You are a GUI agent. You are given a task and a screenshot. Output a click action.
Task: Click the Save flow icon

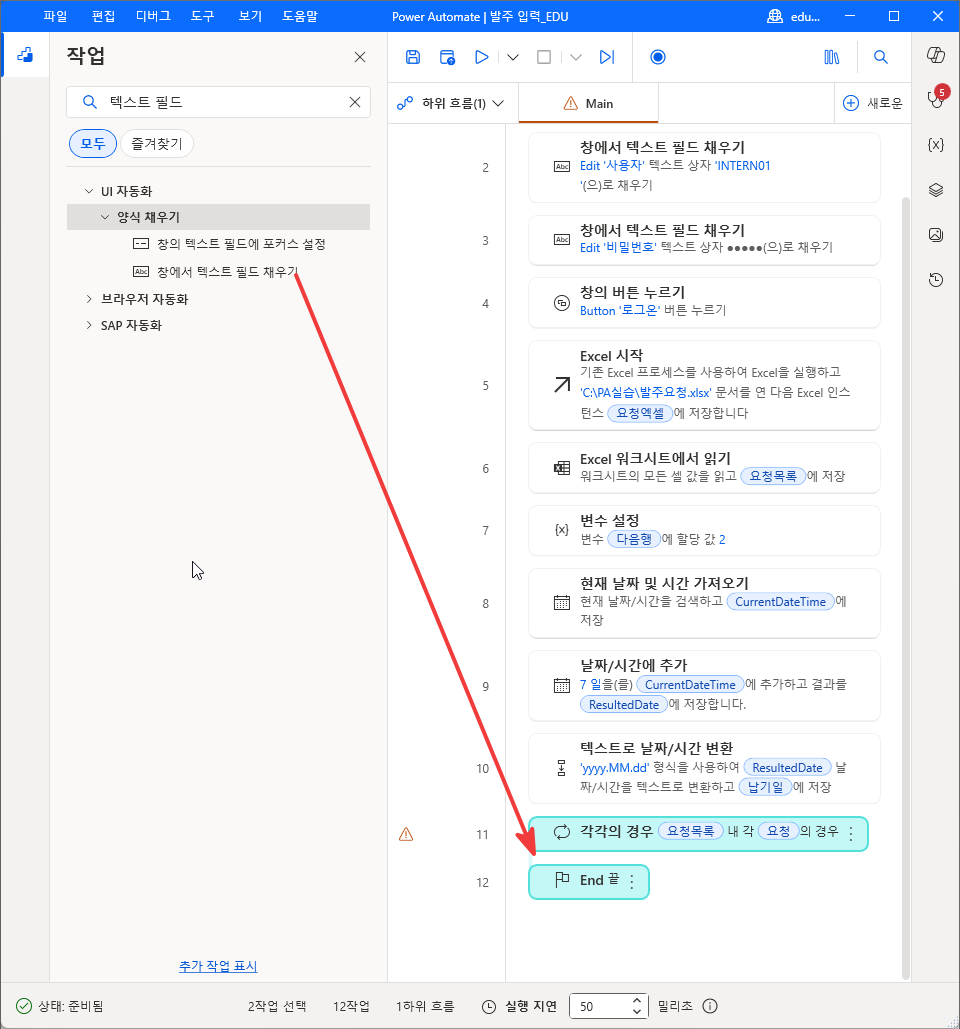(x=413, y=57)
